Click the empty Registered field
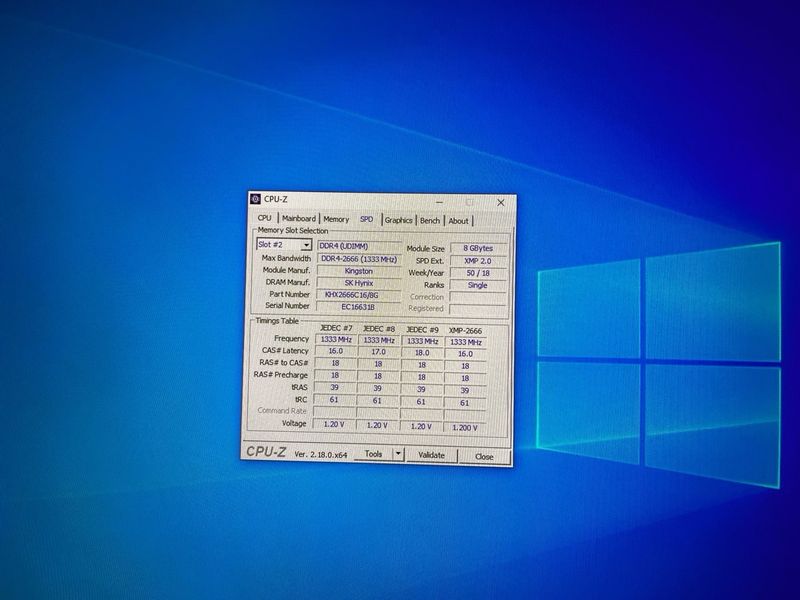 477,309
